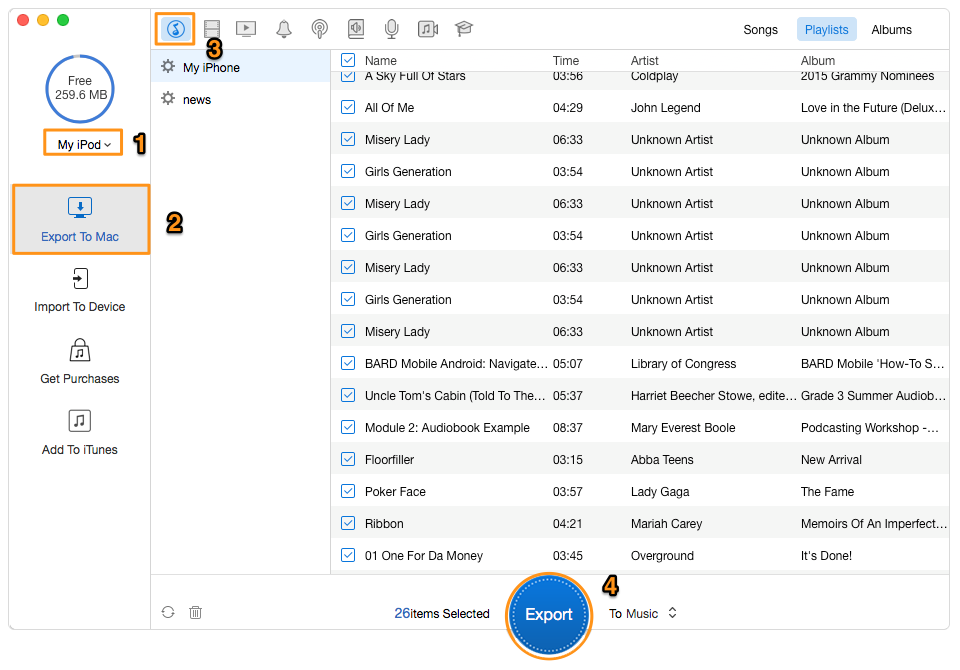Switch to Ringtones via the bell icon
960x670 pixels.
283,29
